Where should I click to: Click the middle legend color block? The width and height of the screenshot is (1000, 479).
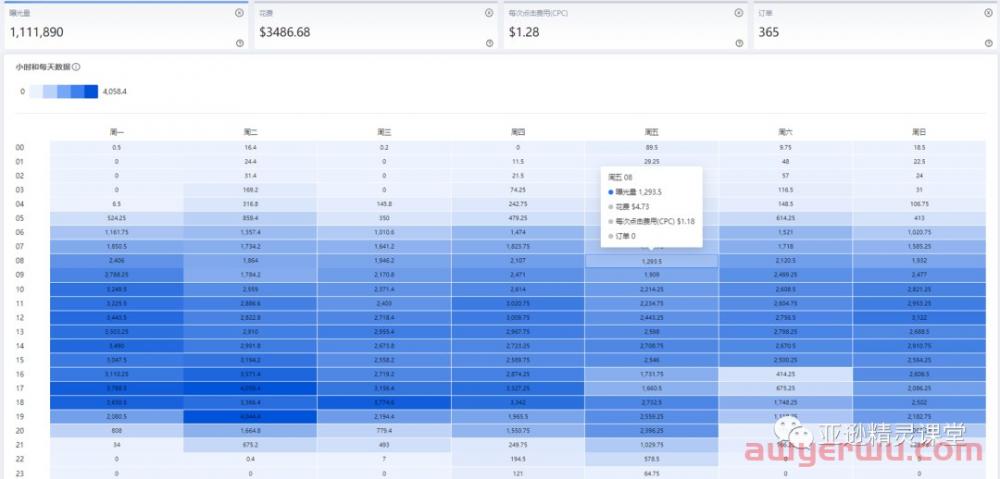[64, 91]
